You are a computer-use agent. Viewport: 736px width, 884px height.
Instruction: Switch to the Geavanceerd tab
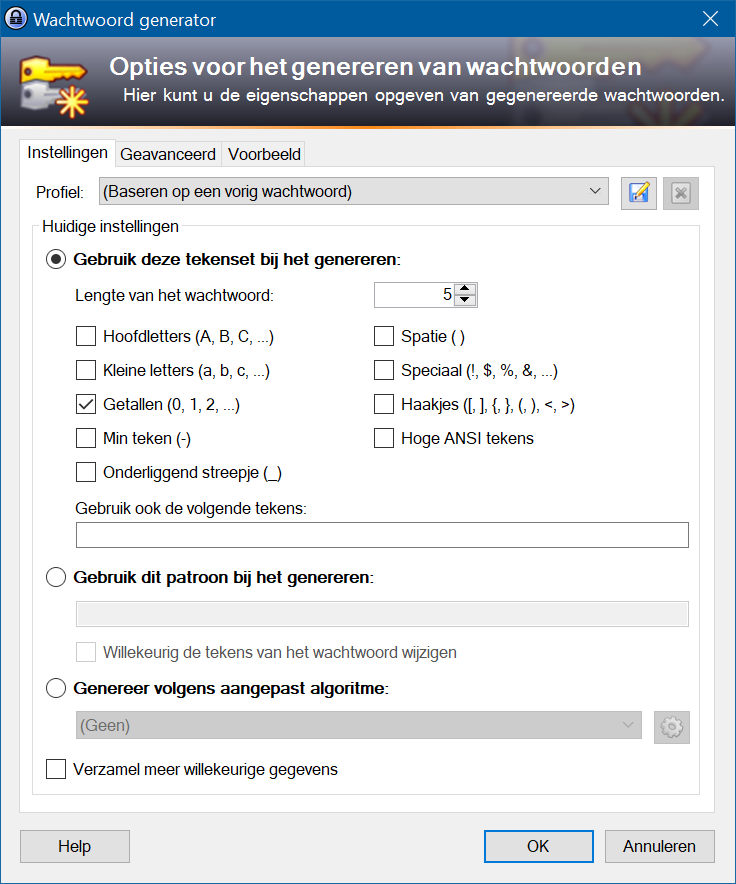(168, 154)
